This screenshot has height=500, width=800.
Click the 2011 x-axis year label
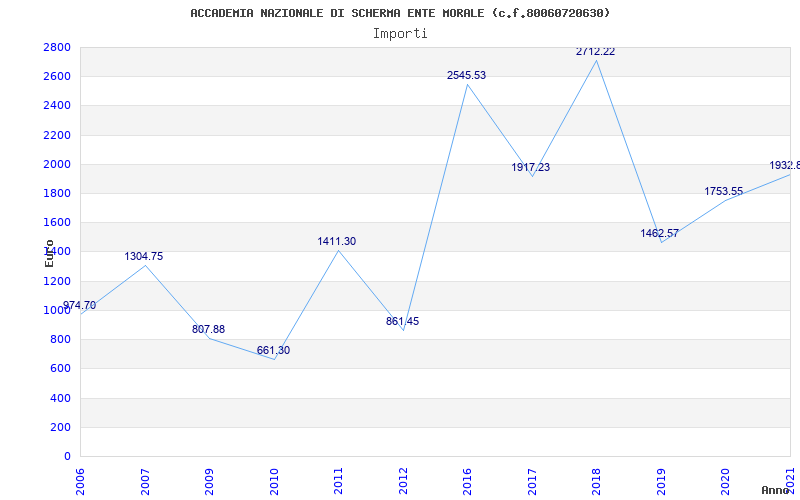pyautogui.click(x=338, y=482)
